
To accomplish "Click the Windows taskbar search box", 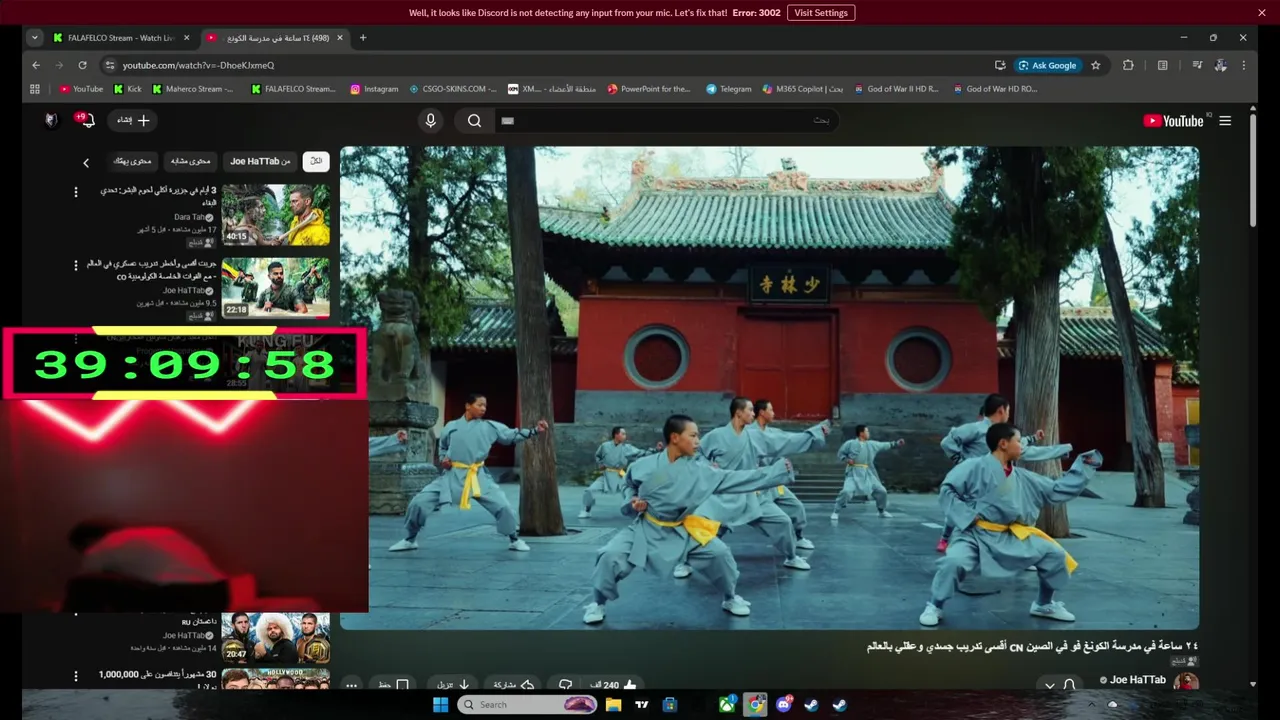I will point(528,704).
